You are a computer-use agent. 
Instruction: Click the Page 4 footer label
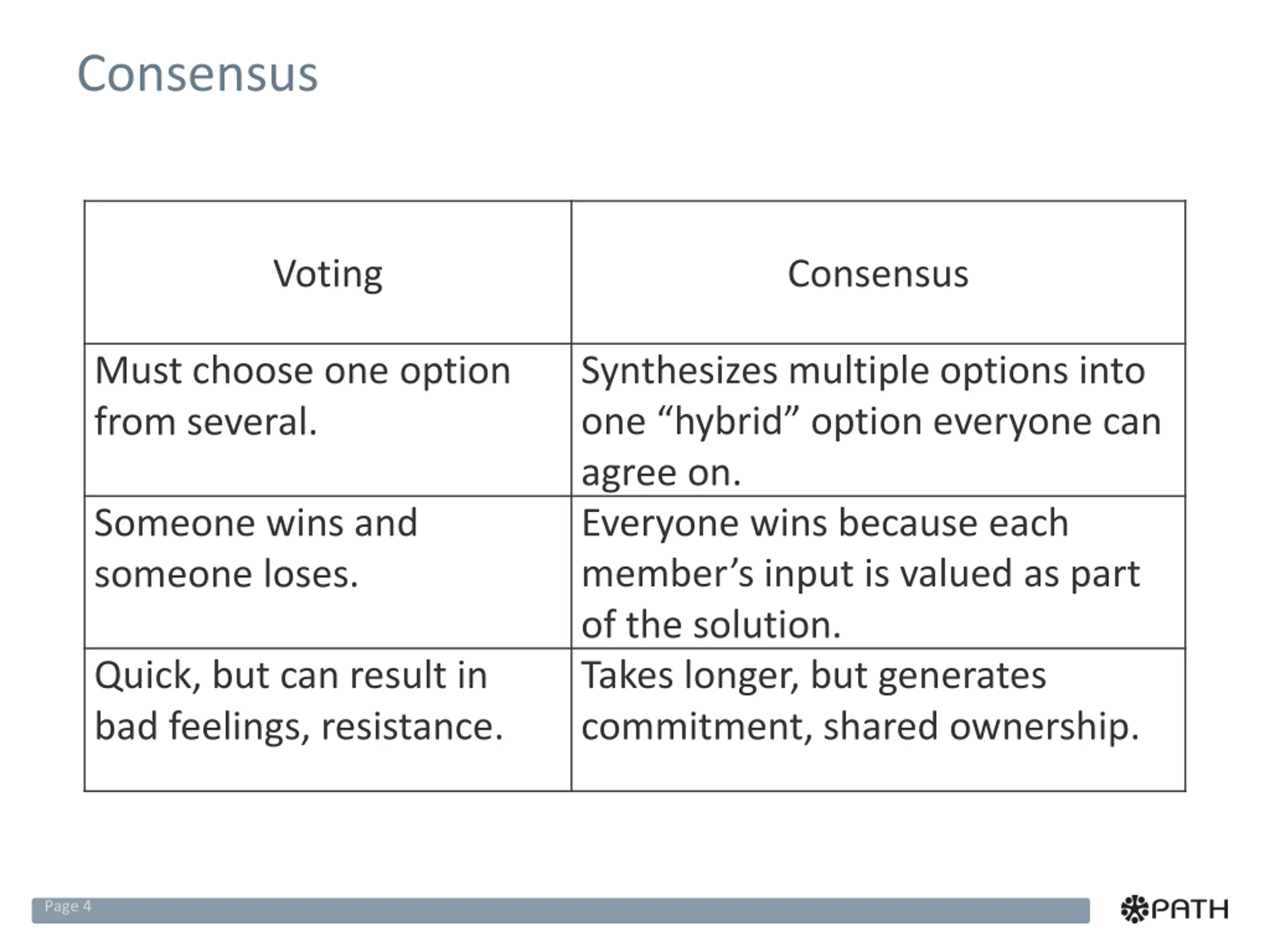(x=68, y=906)
